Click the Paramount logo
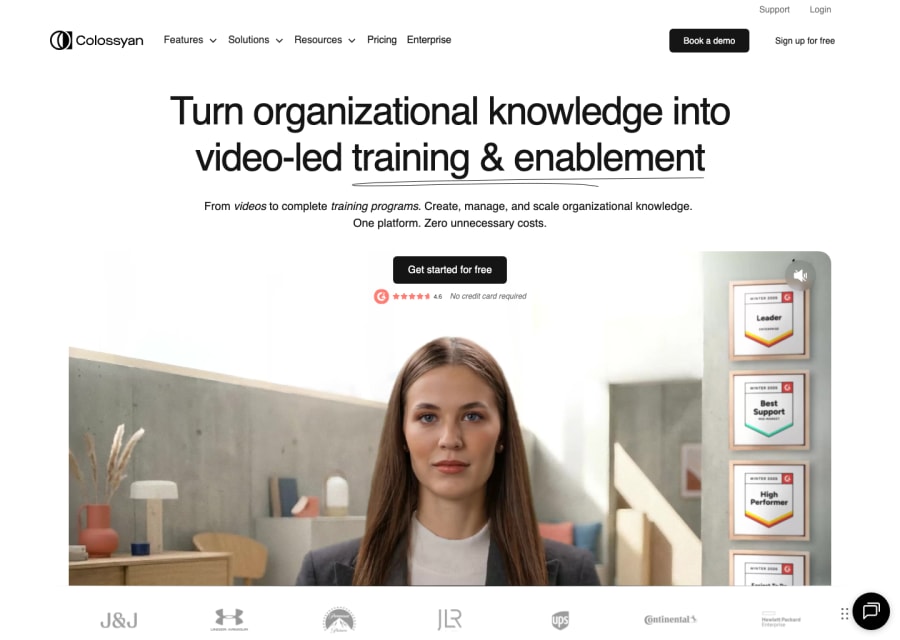 point(339,620)
